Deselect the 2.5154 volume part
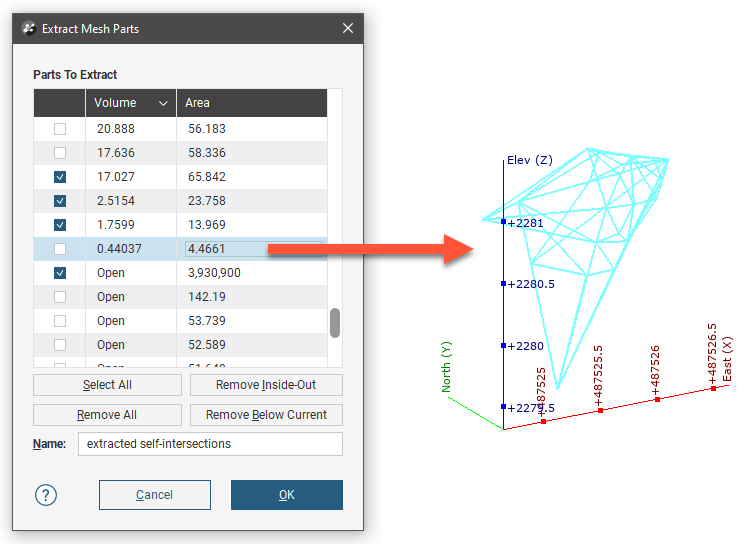 pos(60,201)
